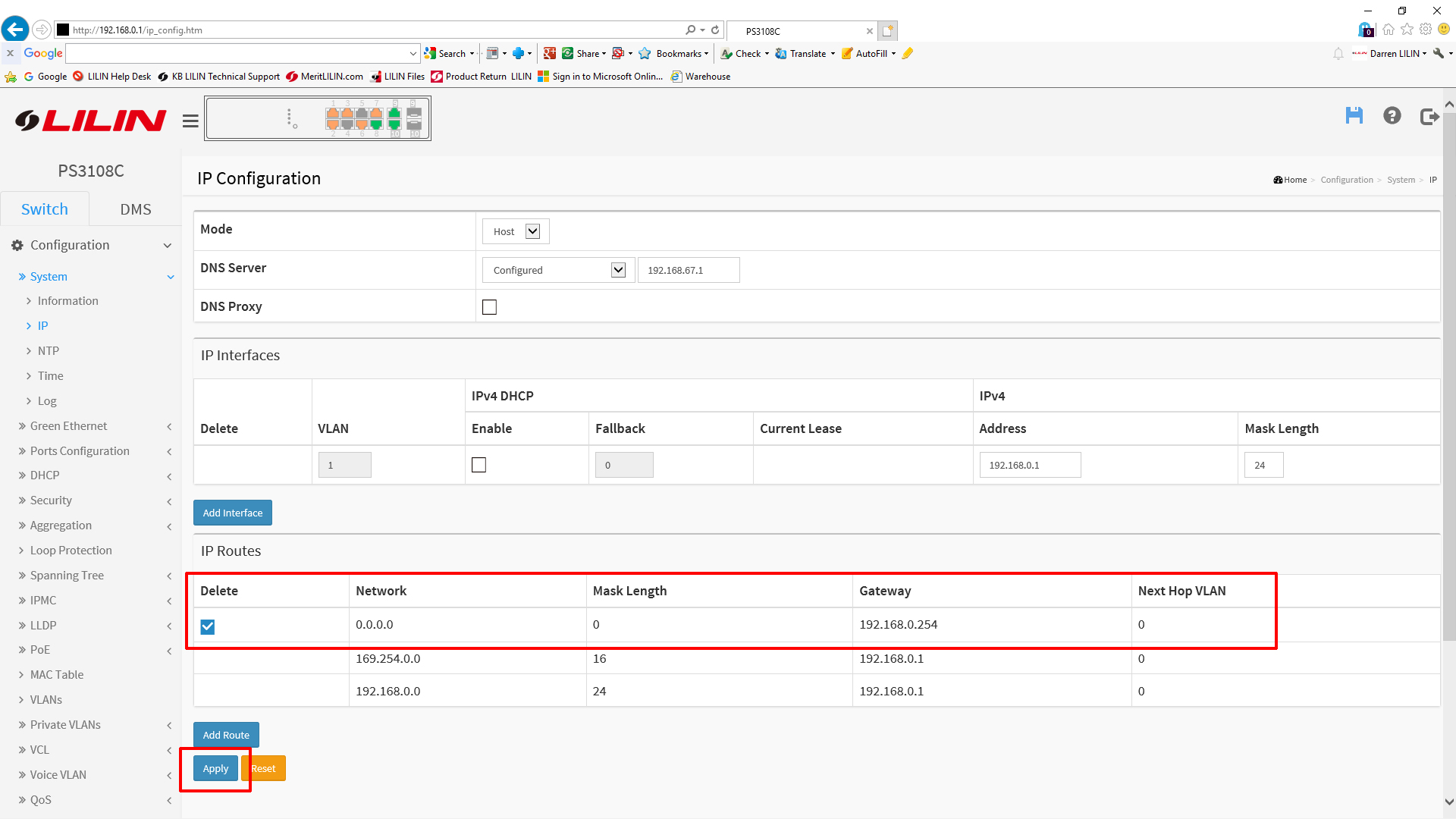1456x819 pixels.
Task: Enable the DNS Proxy checkbox
Action: click(489, 307)
